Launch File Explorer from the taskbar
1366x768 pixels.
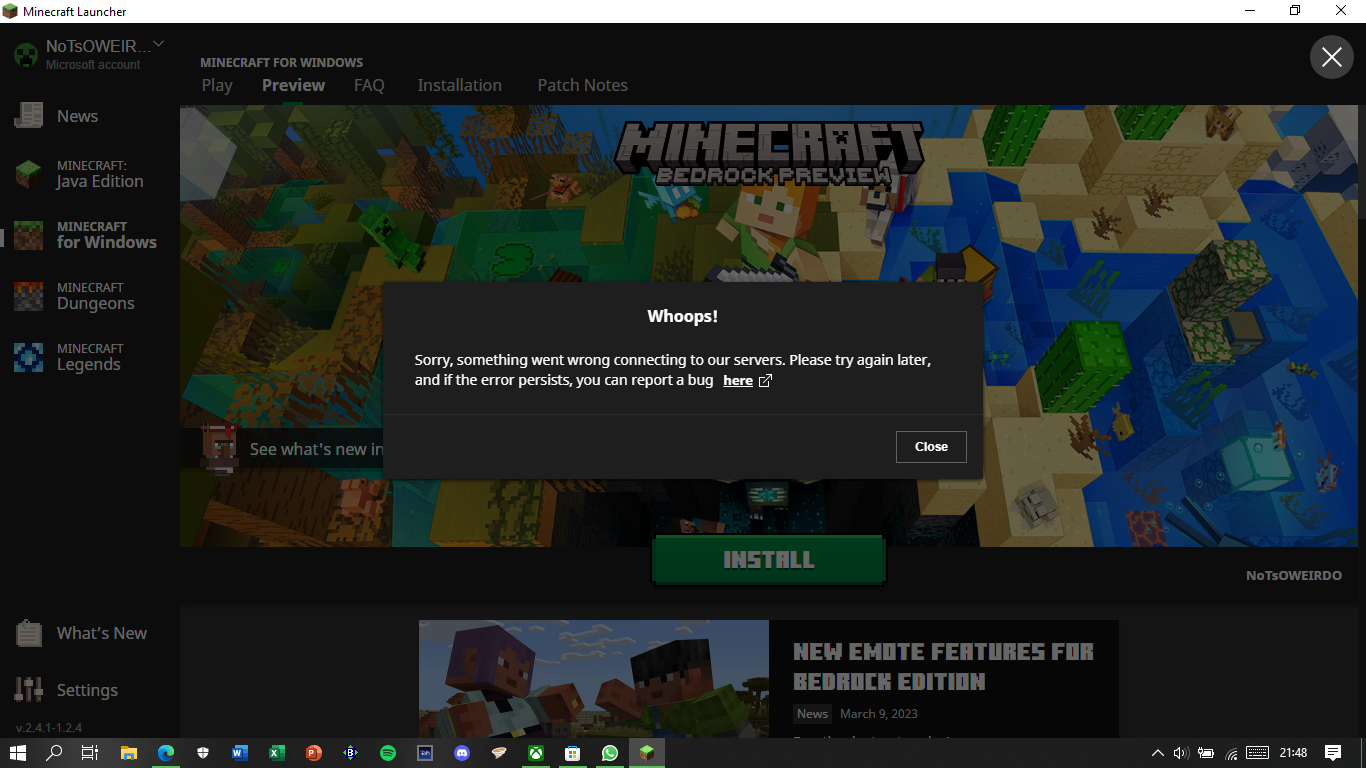[x=128, y=753]
